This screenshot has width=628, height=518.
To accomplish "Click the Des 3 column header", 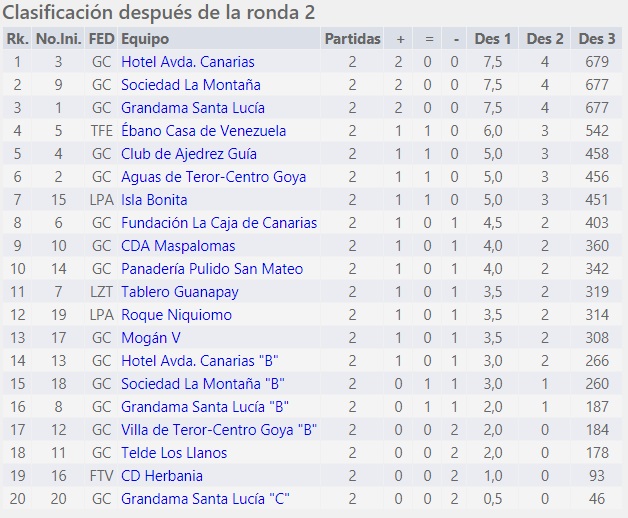I will pos(597,39).
